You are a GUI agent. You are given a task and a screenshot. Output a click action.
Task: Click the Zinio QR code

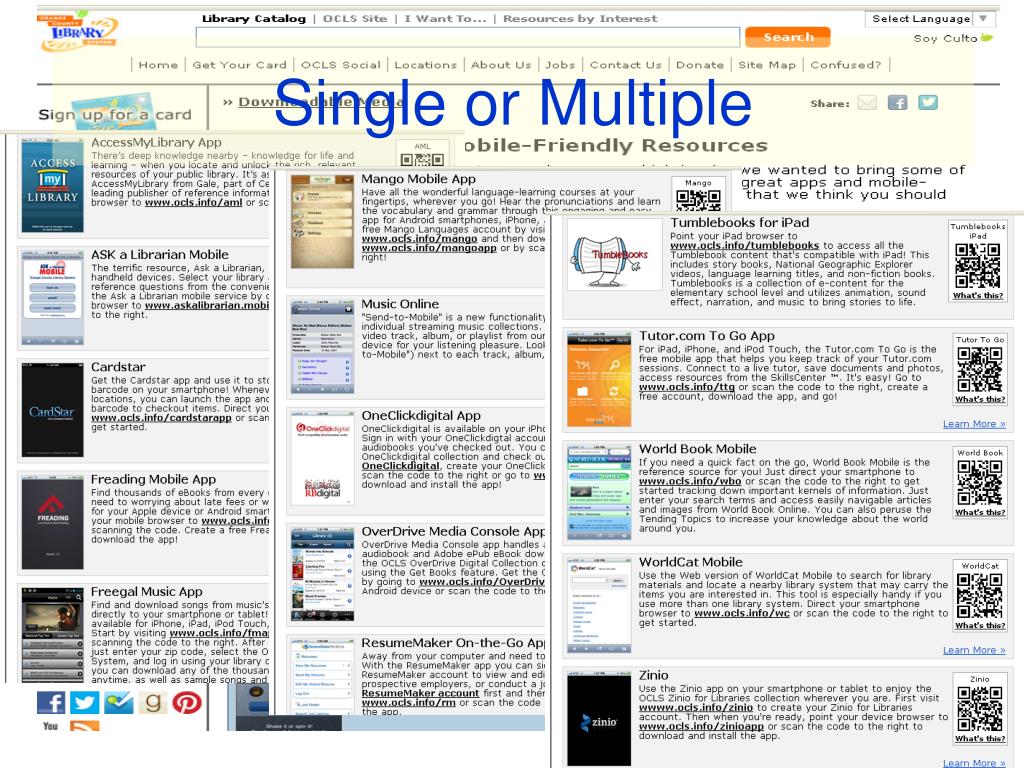click(x=980, y=709)
